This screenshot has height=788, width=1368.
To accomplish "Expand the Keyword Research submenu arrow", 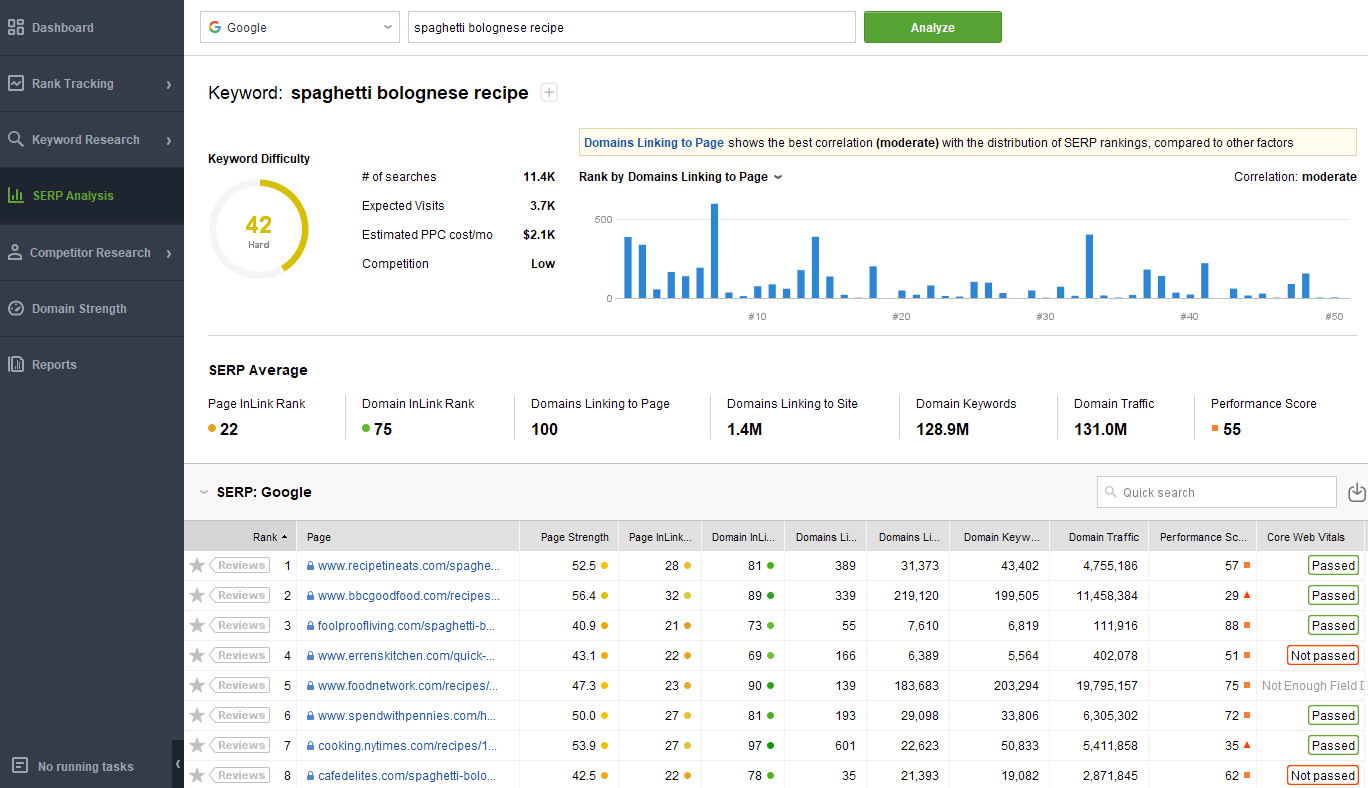I will 169,140.
